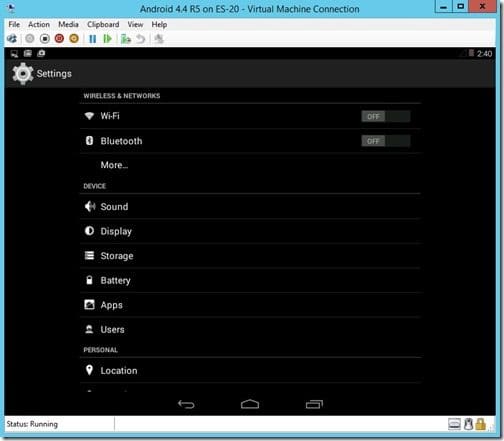
Task: Tap the Android Recent Apps button
Action: pos(314,404)
